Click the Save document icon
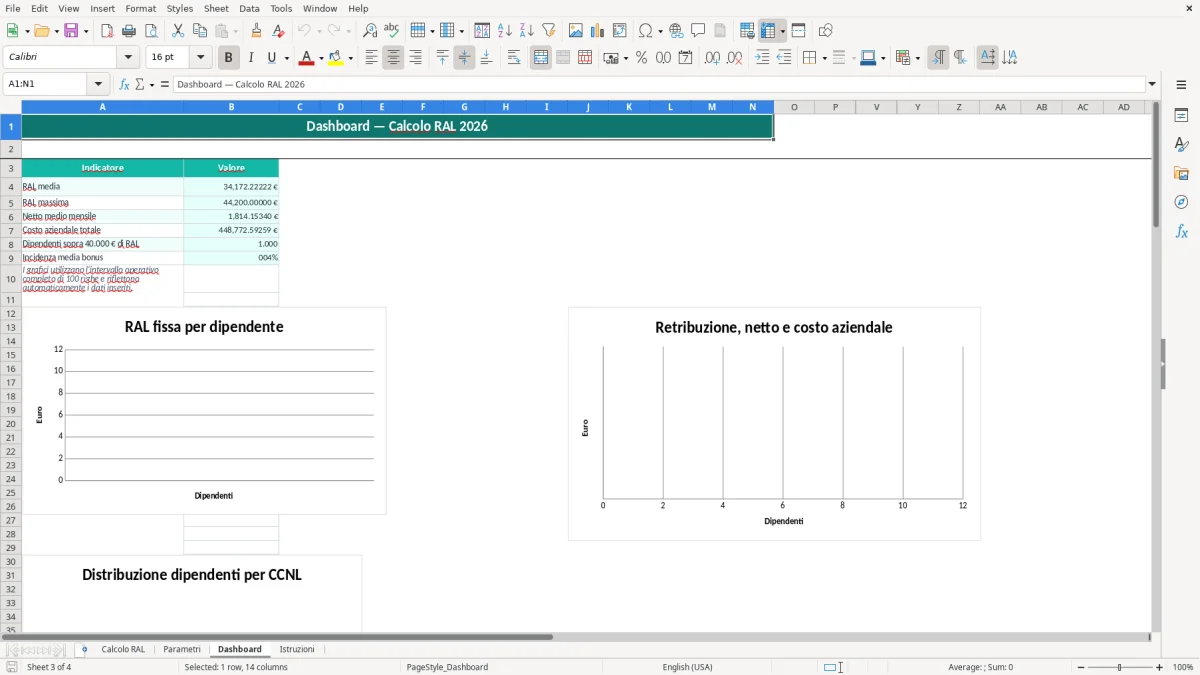 point(71,31)
